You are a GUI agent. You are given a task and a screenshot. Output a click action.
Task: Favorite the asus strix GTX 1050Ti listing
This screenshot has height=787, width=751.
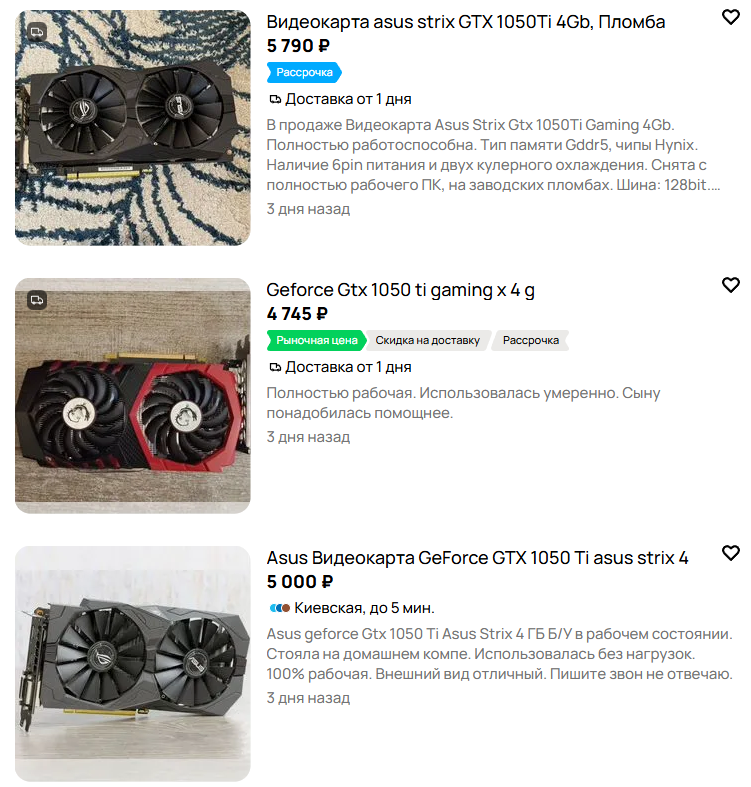[x=730, y=17]
